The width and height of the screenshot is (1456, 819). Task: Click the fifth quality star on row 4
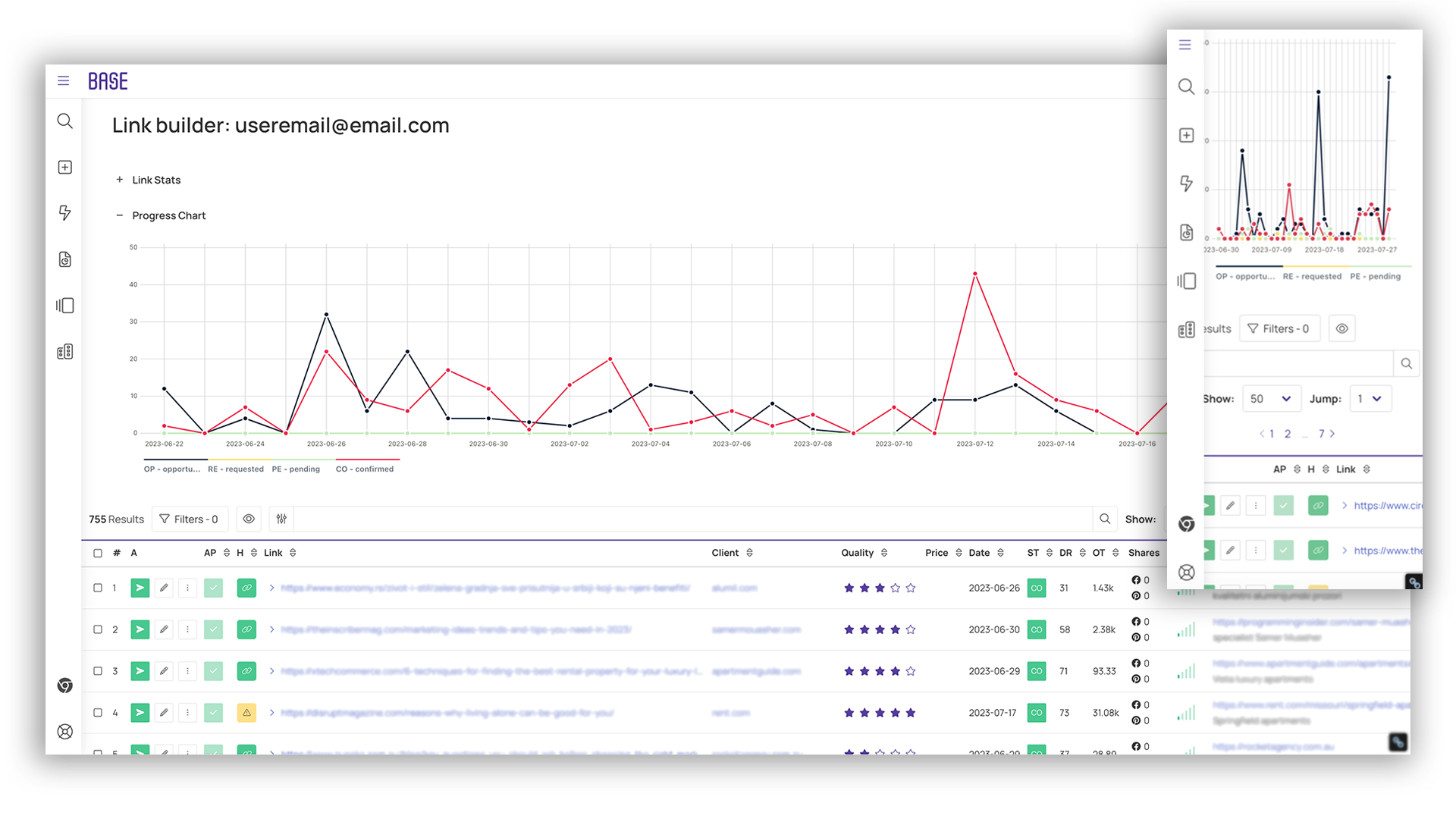[911, 713]
